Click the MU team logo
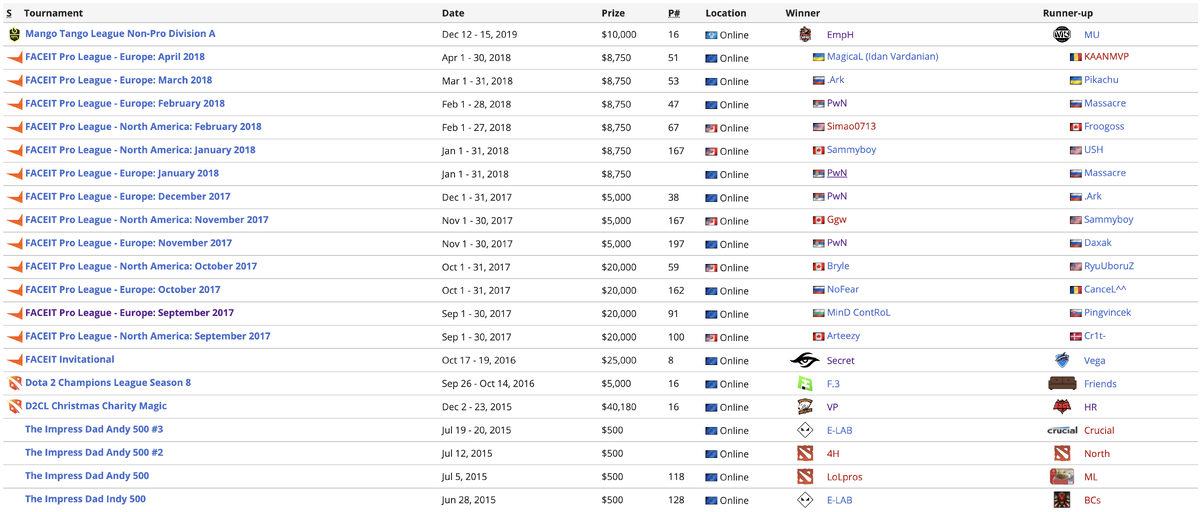The image size is (1200, 512). tap(1062, 35)
